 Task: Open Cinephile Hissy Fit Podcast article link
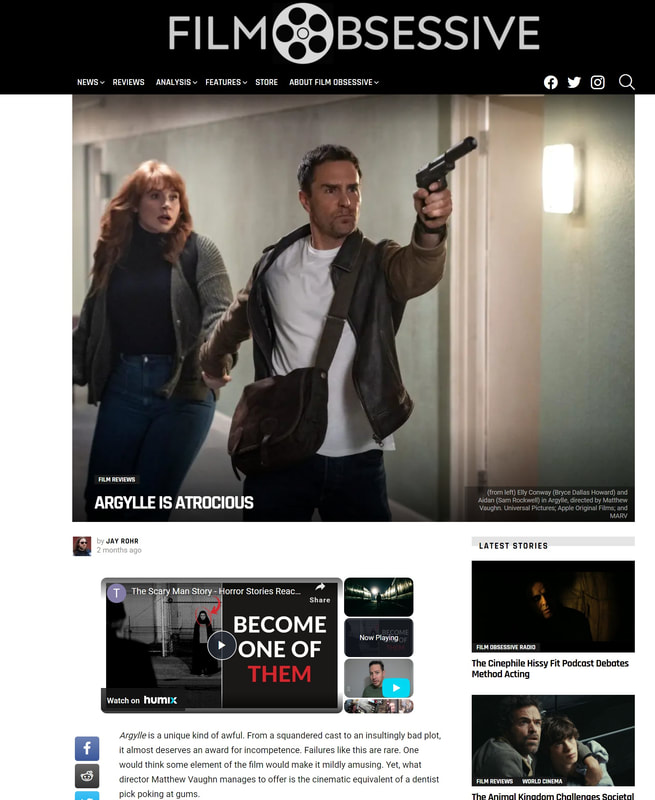pyautogui.click(x=550, y=668)
